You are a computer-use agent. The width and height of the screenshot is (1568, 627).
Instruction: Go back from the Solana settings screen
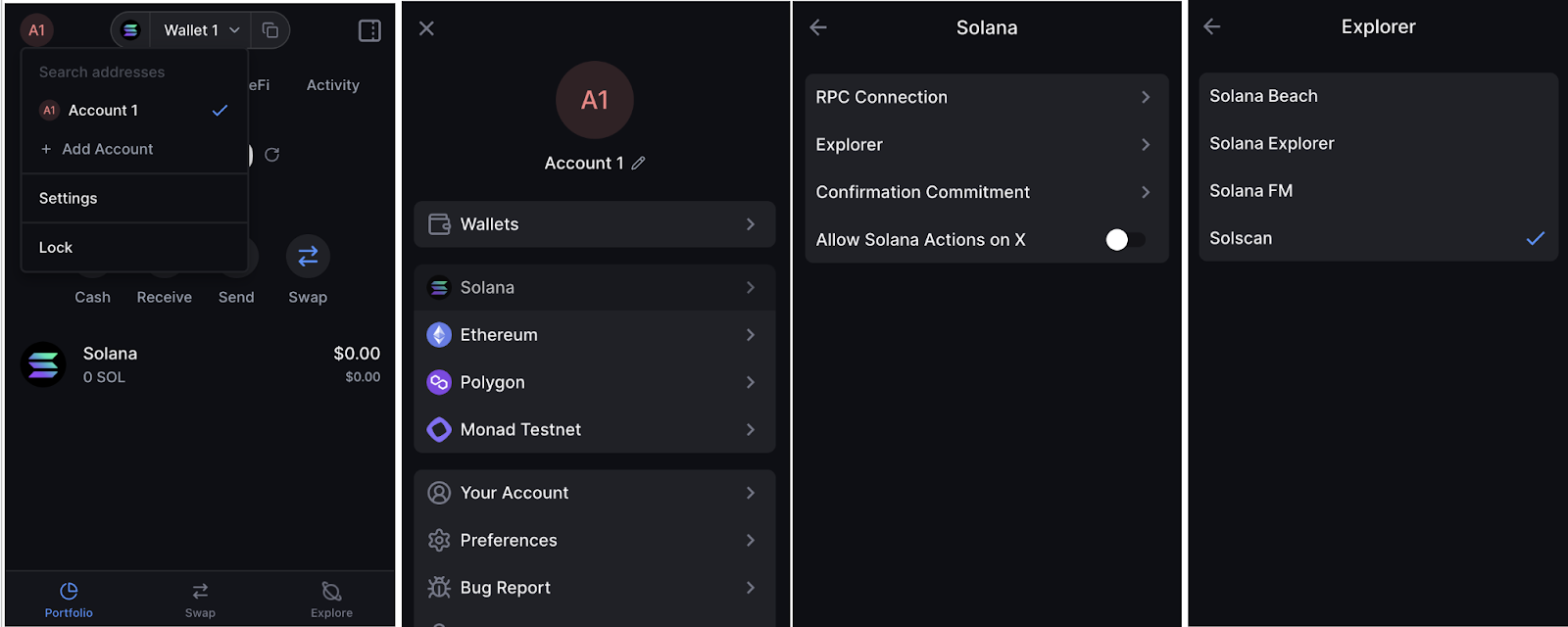click(818, 27)
